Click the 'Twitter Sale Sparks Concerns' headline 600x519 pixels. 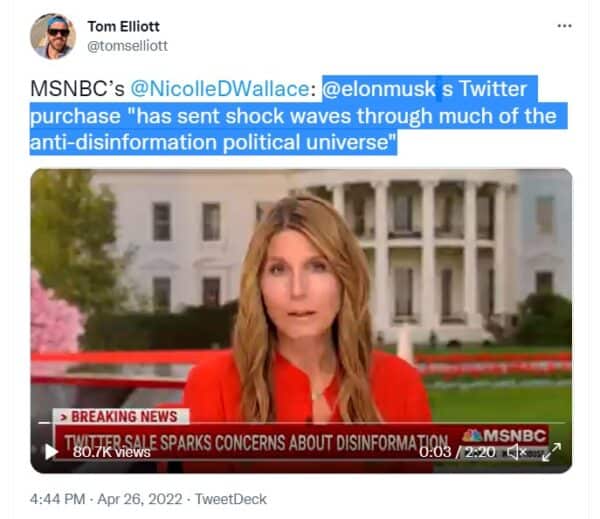pyautogui.click(x=256, y=443)
